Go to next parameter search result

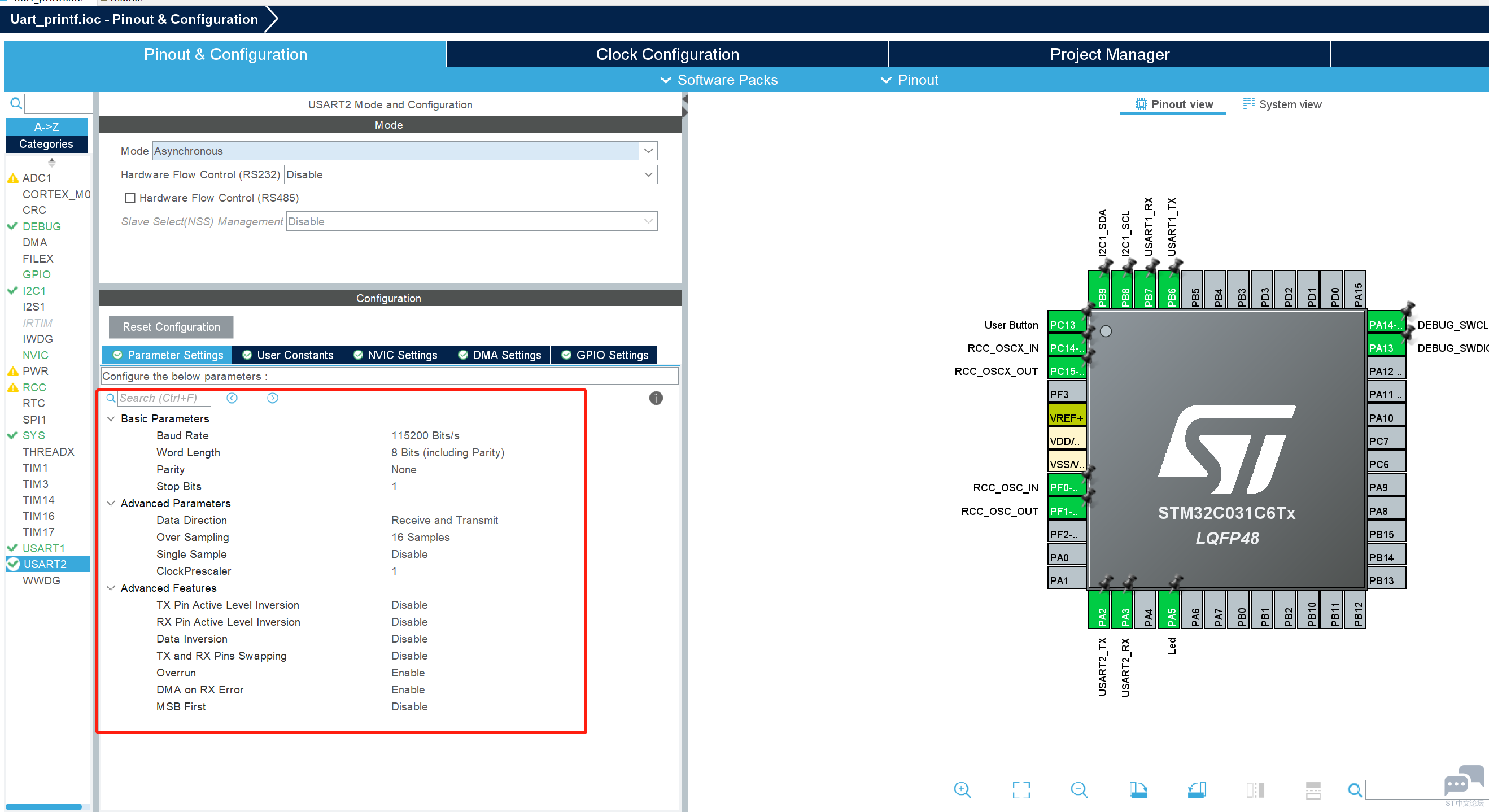pyautogui.click(x=272, y=398)
